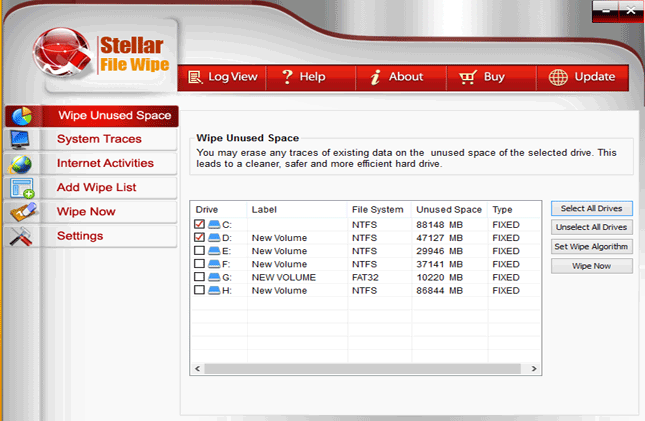
Task: Open the Help menu item
Action: point(311,77)
